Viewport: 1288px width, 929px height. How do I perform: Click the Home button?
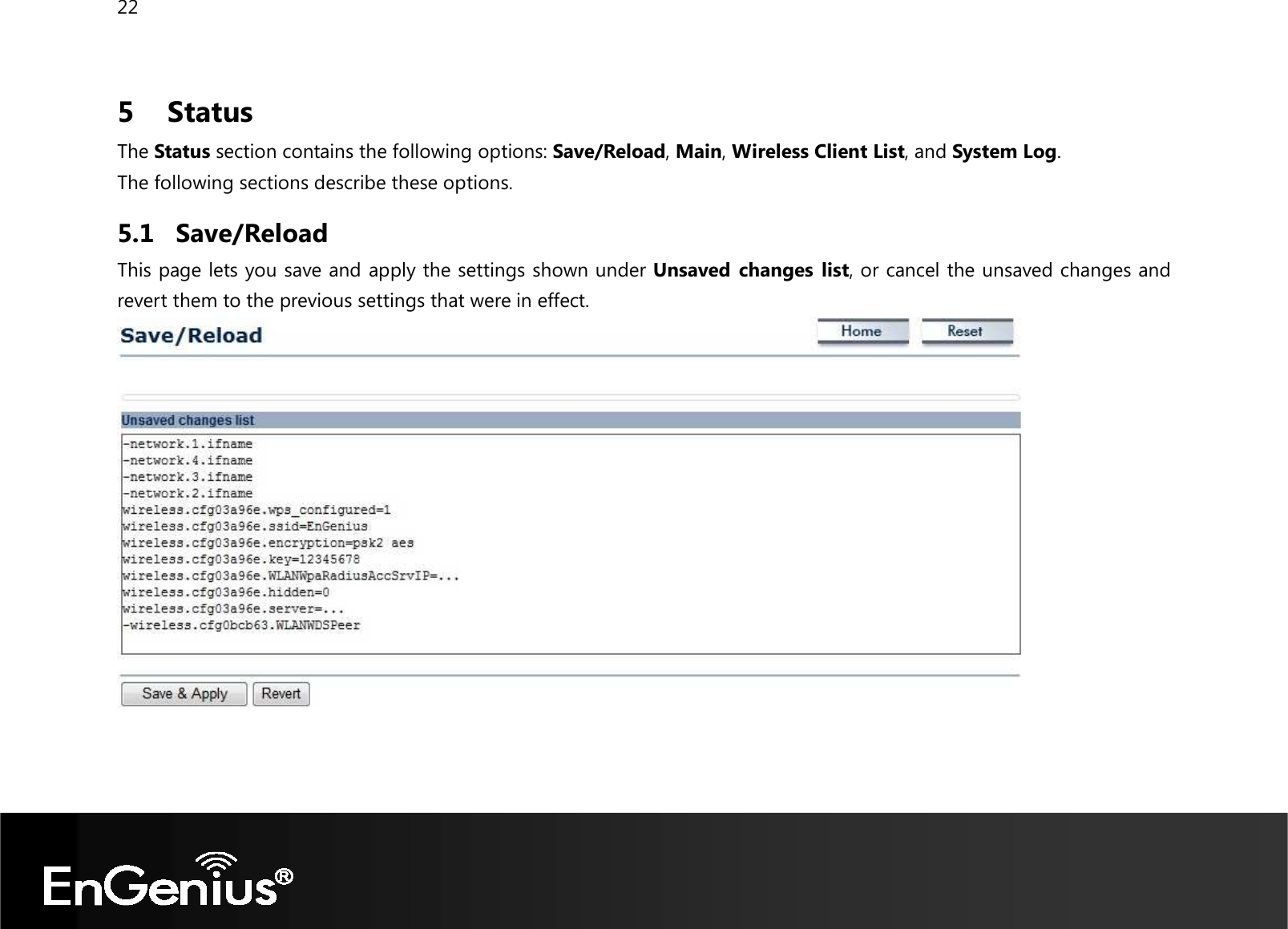pyautogui.click(x=862, y=331)
